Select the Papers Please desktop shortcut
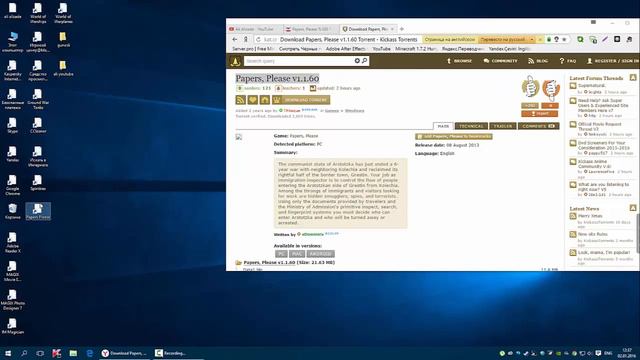Viewport: 640px width, 360px height. pos(38,211)
